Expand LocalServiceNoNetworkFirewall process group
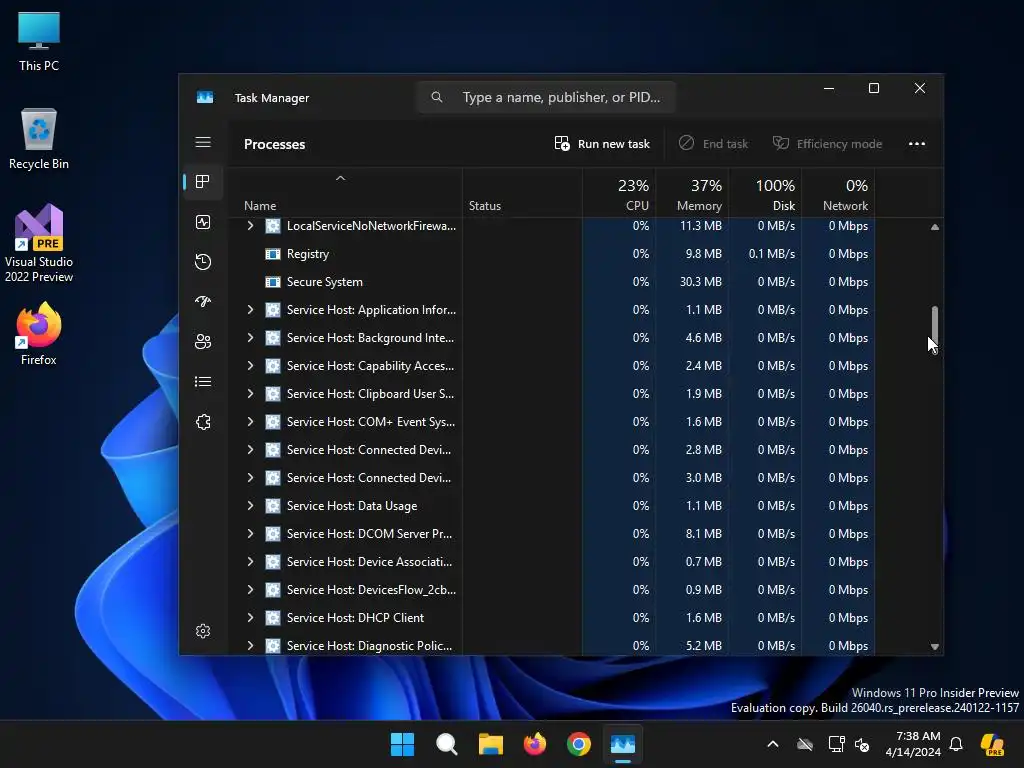This screenshot has width=1024, height=768. 250,226
